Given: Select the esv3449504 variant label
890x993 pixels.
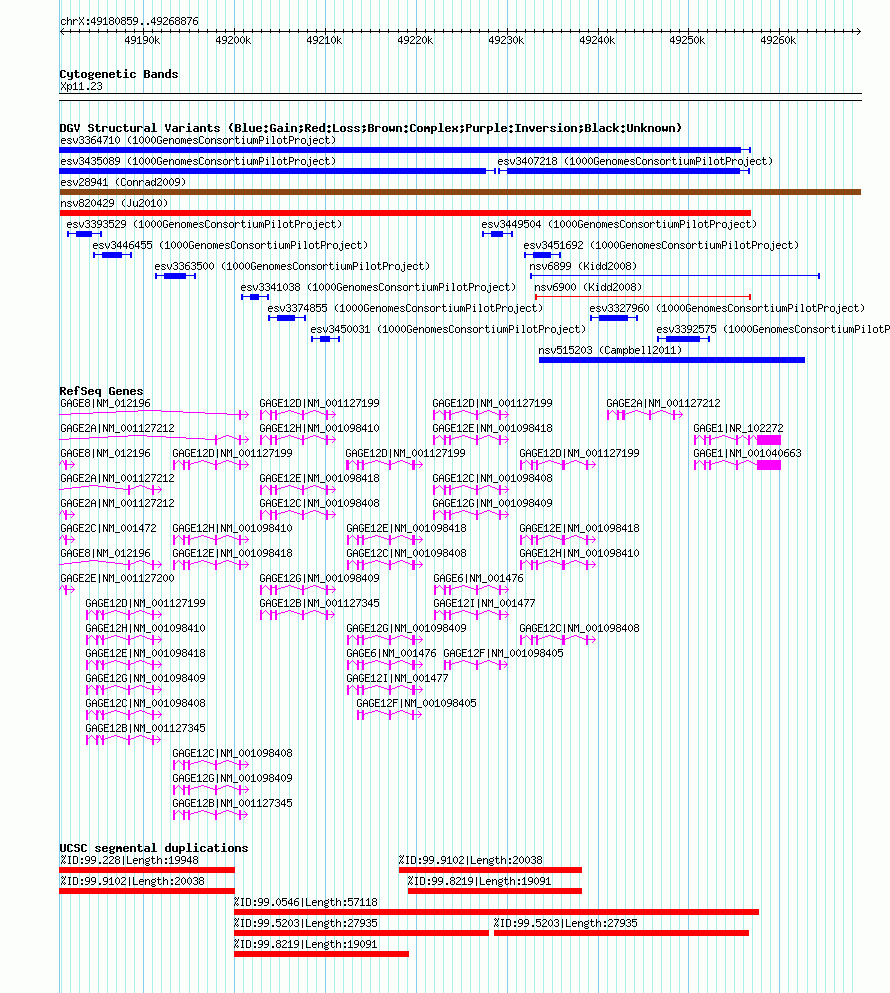Looking at the screenshot, I should (x=619, y=224).
